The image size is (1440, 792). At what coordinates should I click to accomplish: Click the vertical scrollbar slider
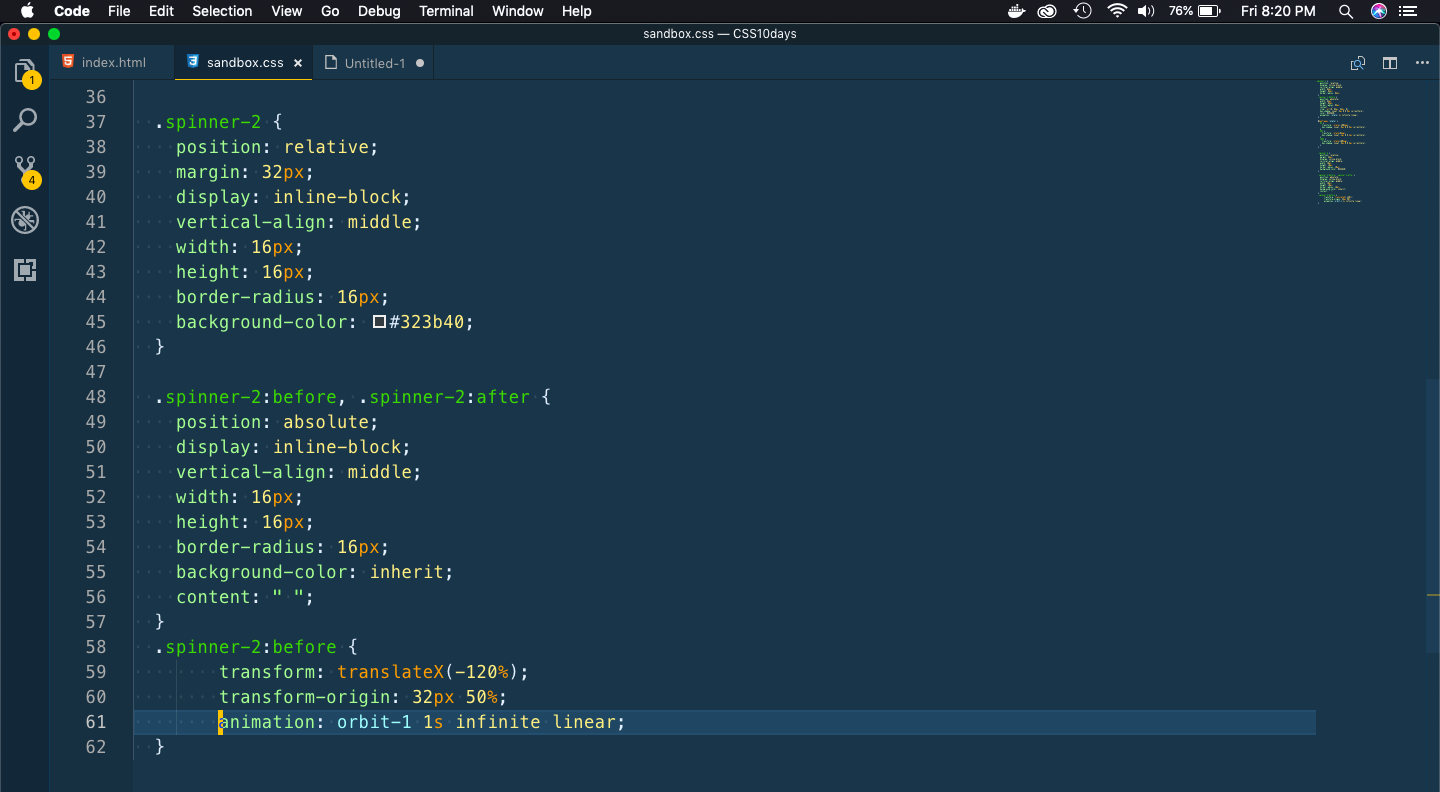pos(1433,515)
